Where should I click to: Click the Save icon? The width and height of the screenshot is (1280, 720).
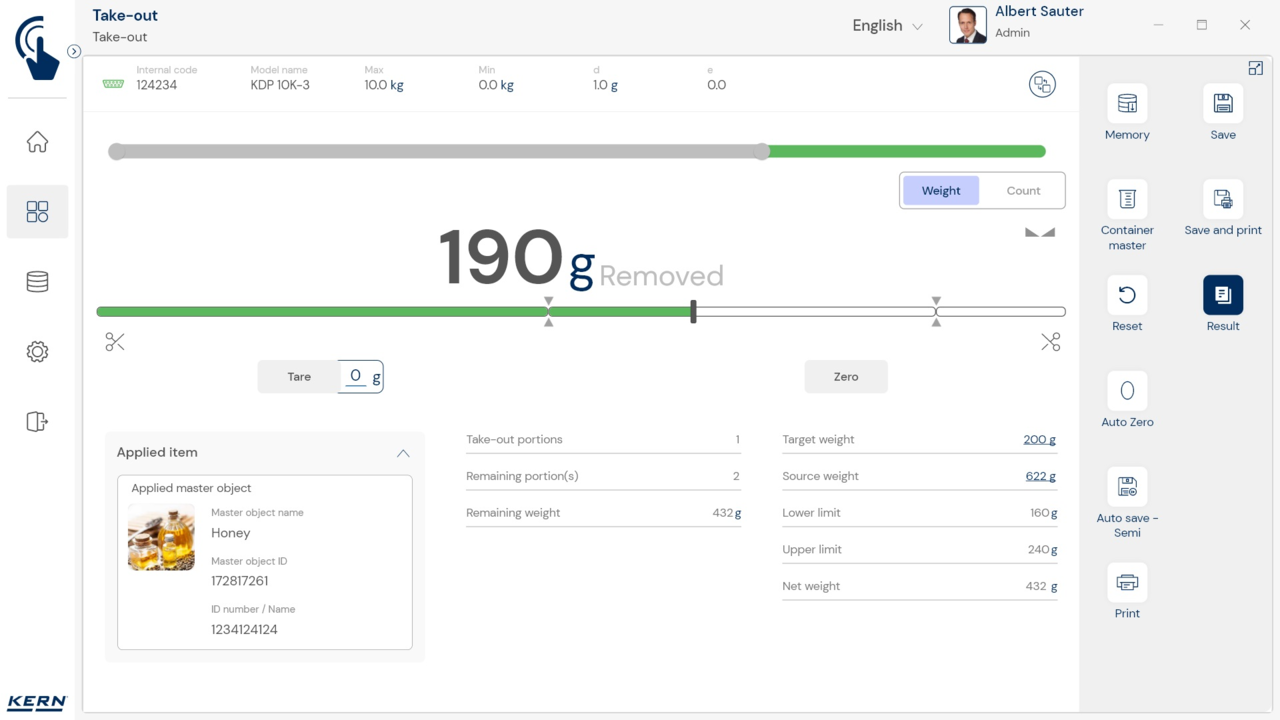click(x=1222, y=104)
